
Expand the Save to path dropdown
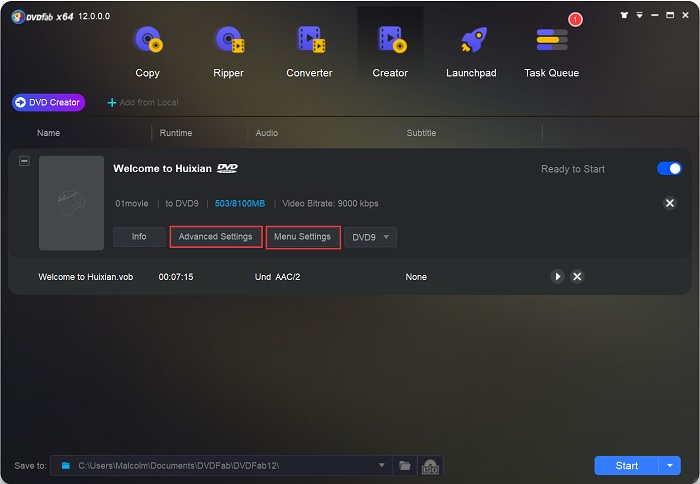[x=382, y=465]
